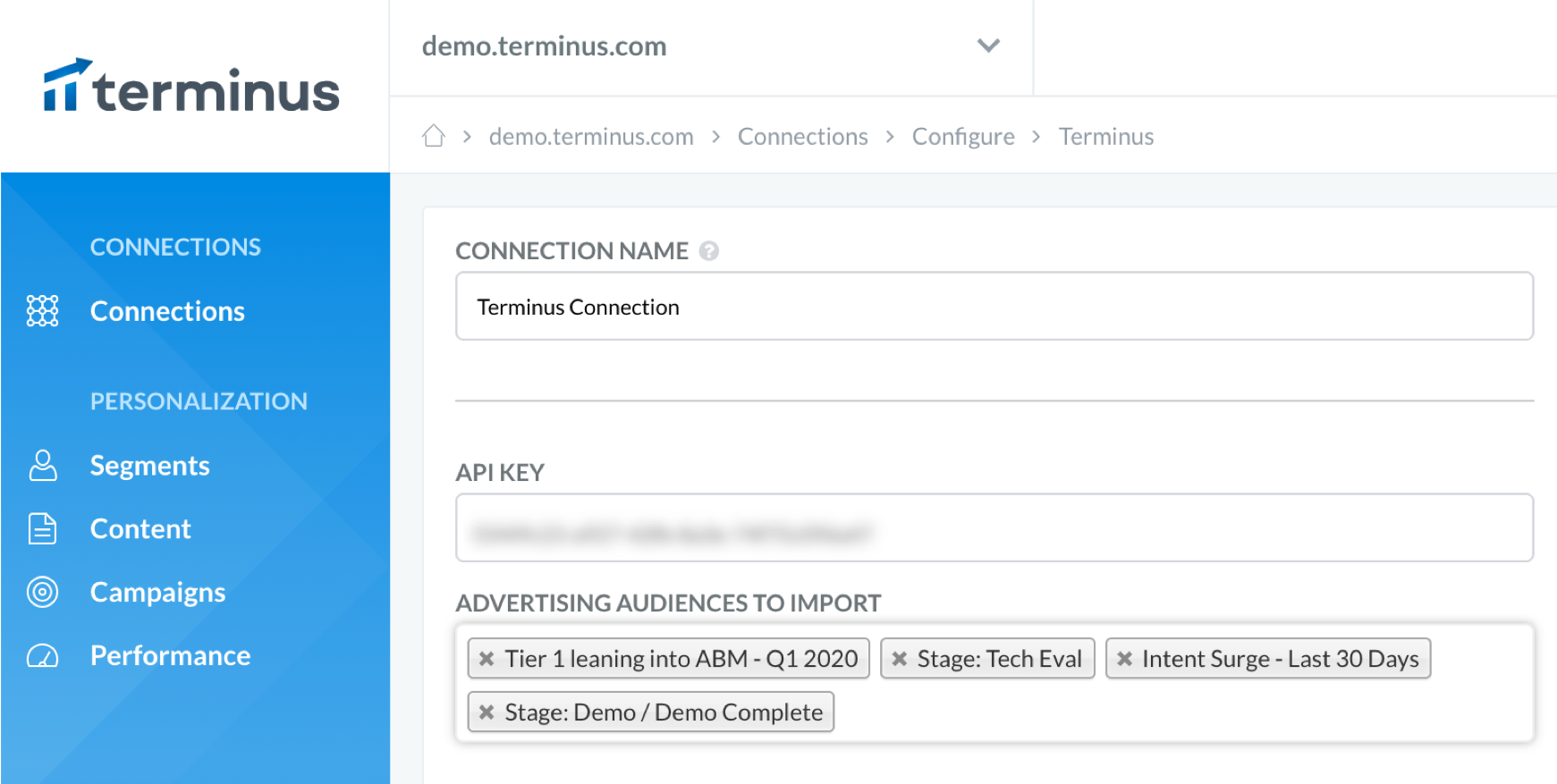Click the Intent Surge - Last 30 Days label

(1281, 659)
